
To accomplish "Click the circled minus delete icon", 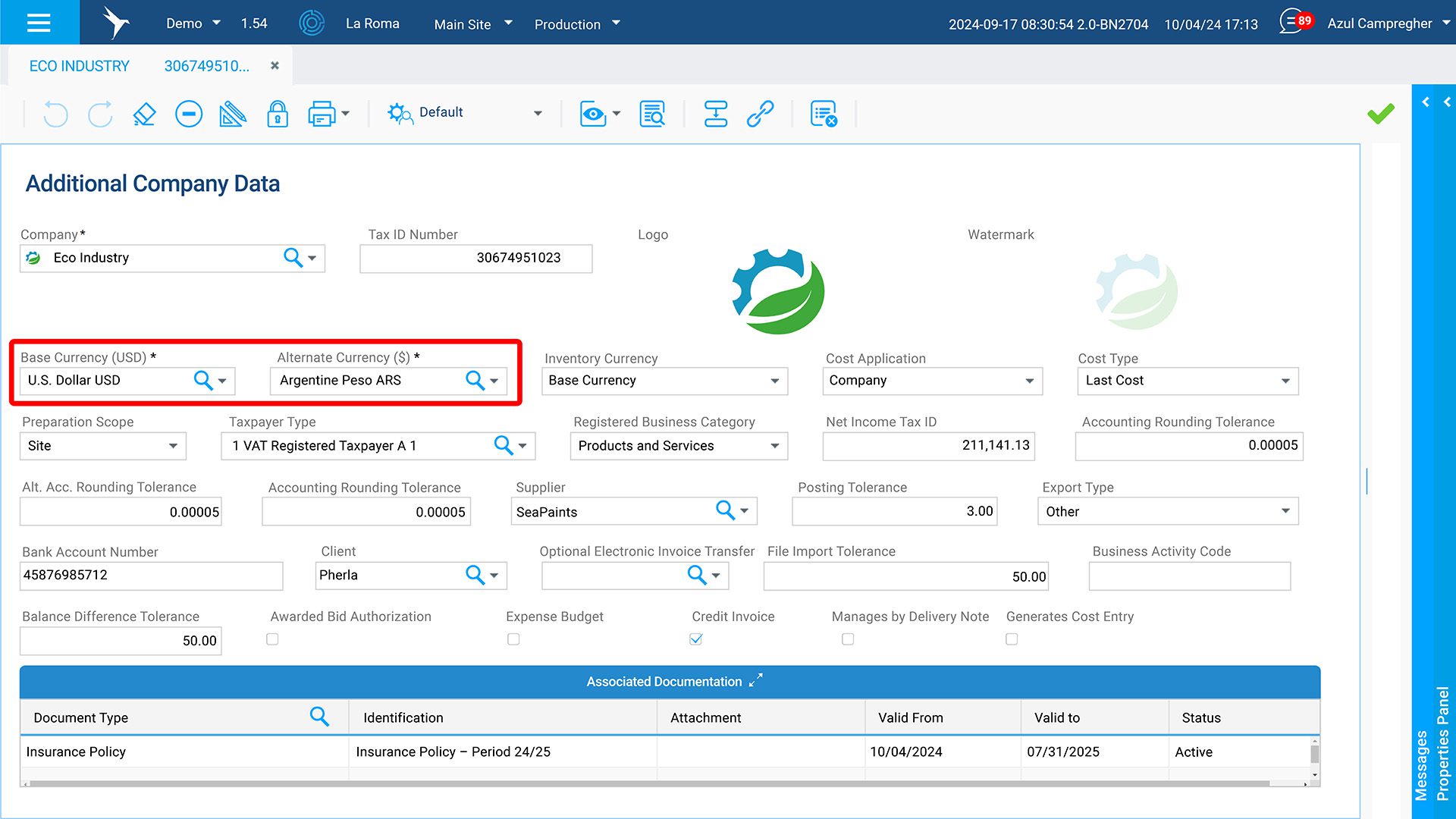I will (188, 114).
